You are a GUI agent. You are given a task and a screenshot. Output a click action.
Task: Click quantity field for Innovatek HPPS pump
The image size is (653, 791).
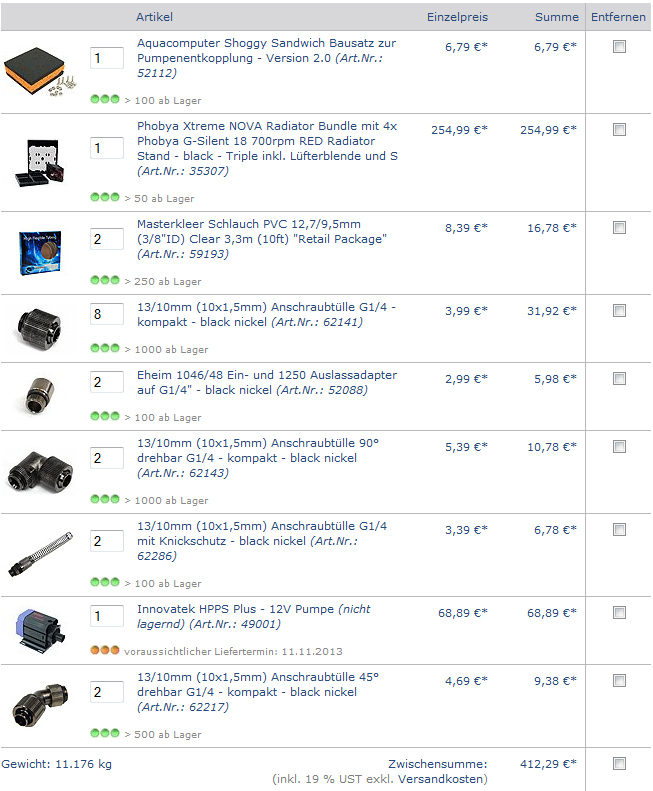coord(107,616)
